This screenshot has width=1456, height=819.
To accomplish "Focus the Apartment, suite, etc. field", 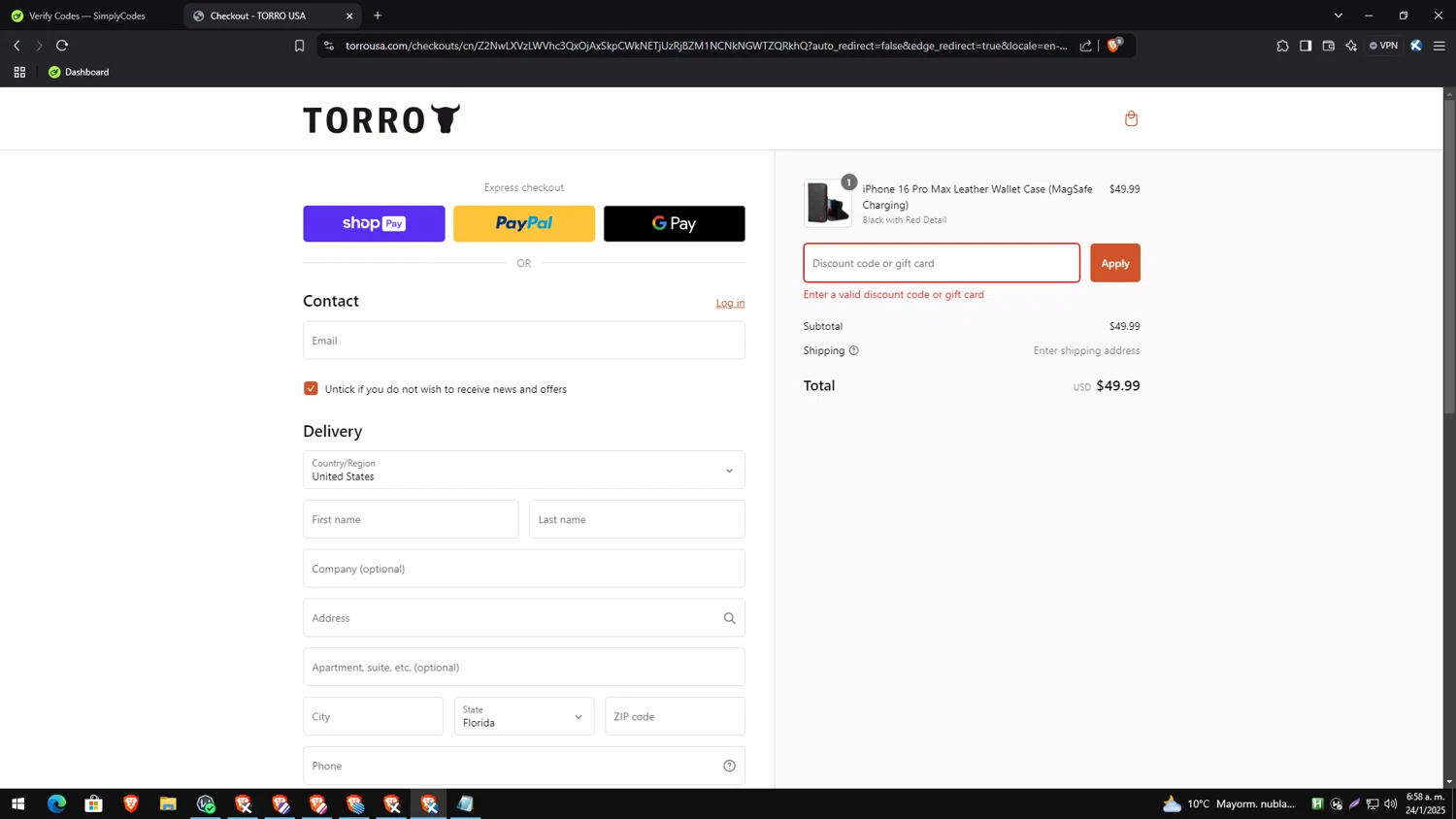I will (524, 668).
